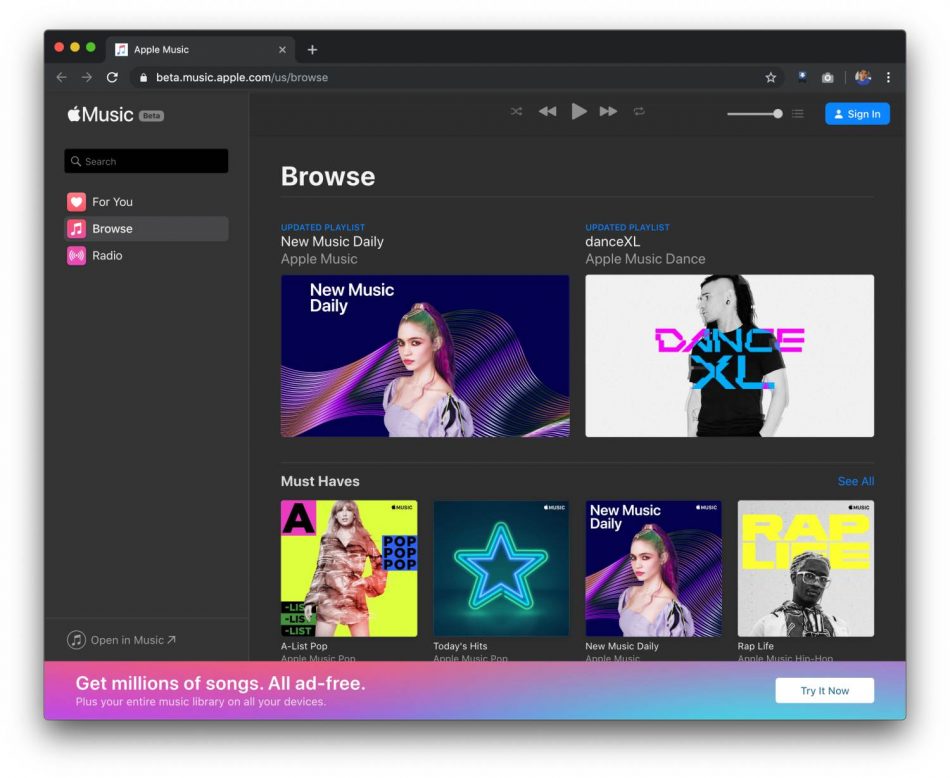This screenshot has width=950, height=778.
Task: Open the Chrome three-dot menu
Action: [x=888, y=78]
